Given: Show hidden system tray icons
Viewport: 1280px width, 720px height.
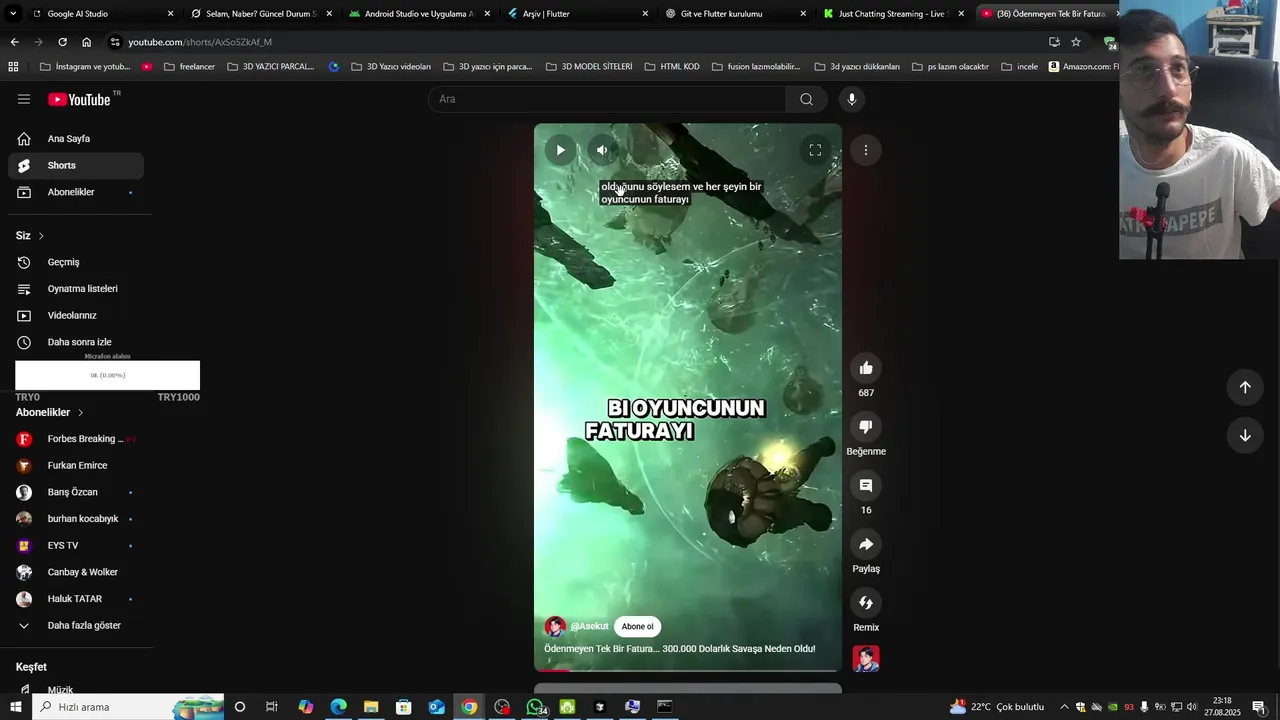Looking at the screenshot, I should click(1064, 707).
